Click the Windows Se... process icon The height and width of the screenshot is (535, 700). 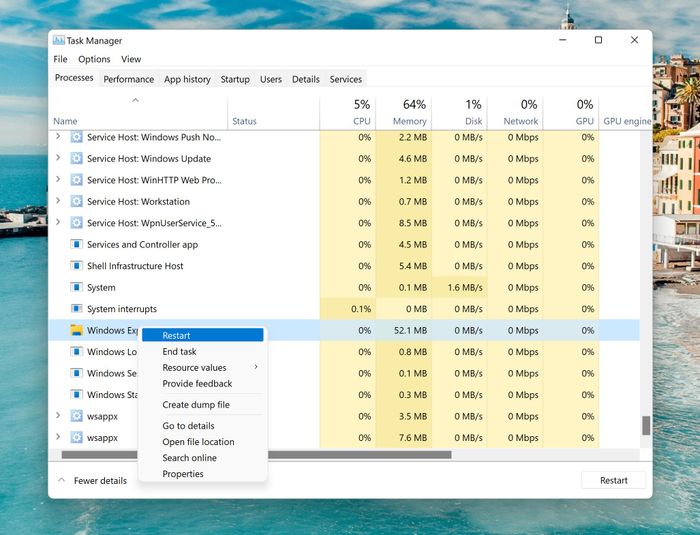tap(77, 373)
